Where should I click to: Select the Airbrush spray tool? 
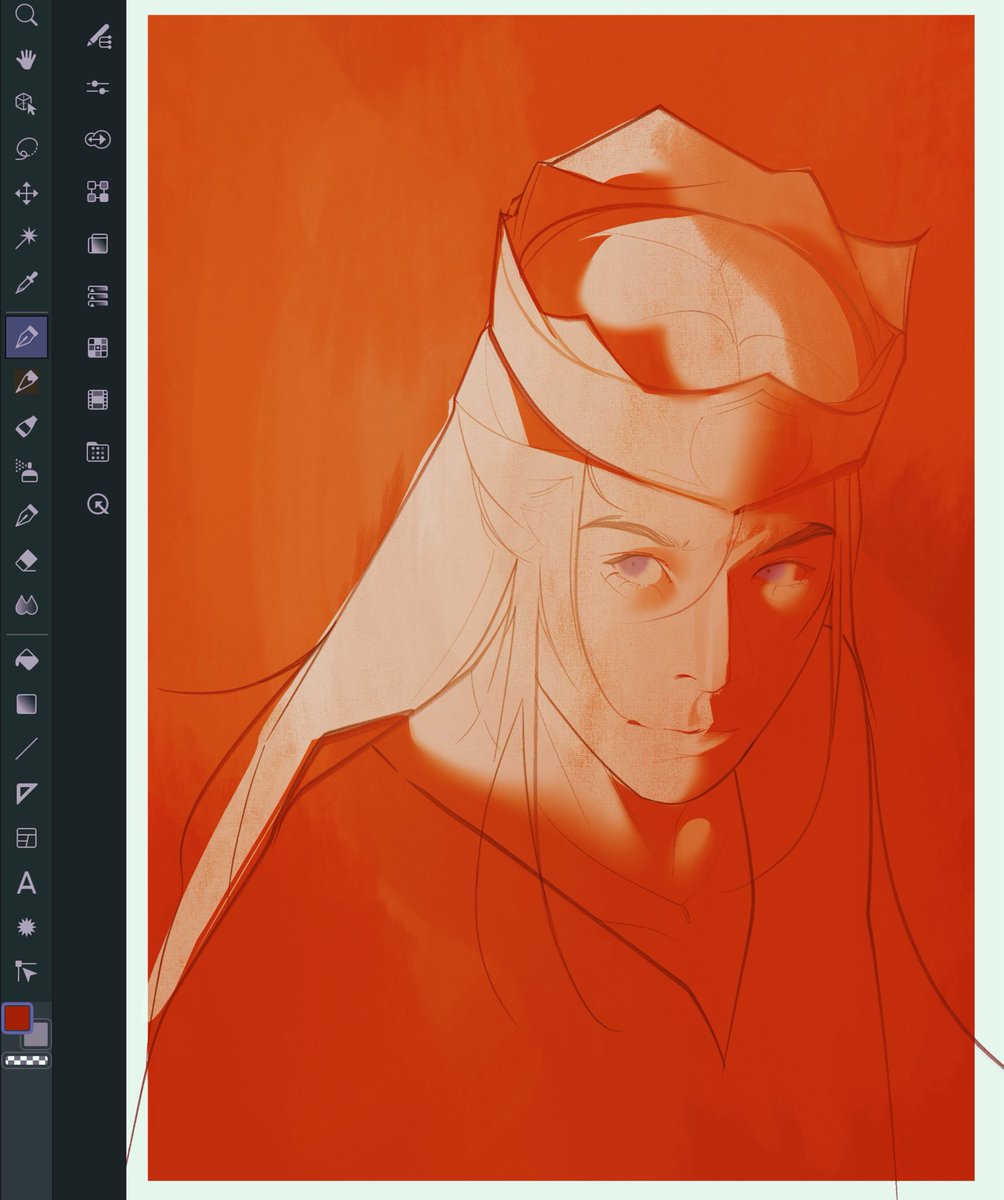tap(27, 471)
